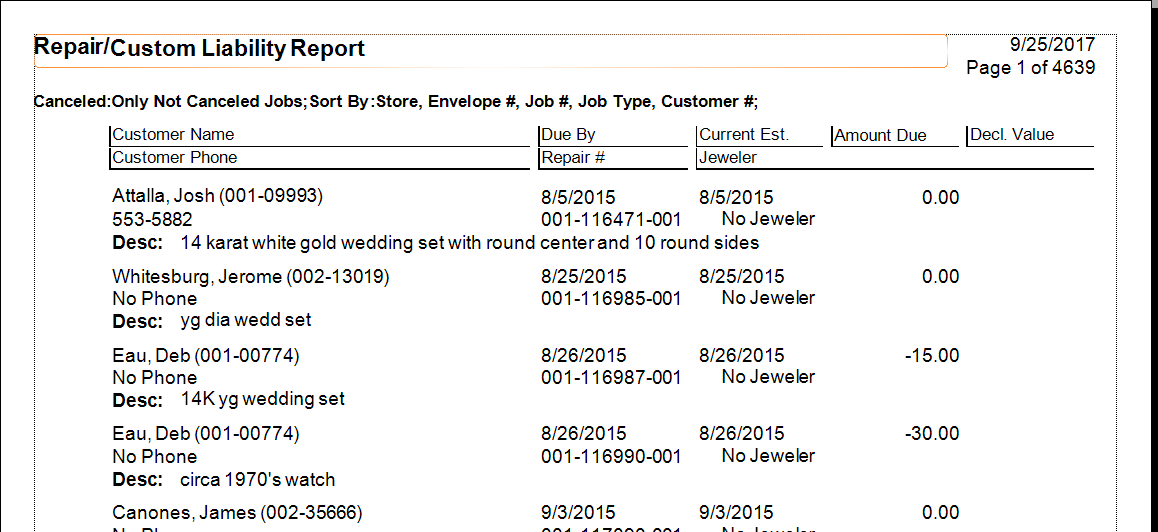
Task: Open repair number 001-116471-001
Action: pyautogui.click(x=611, y=219)
